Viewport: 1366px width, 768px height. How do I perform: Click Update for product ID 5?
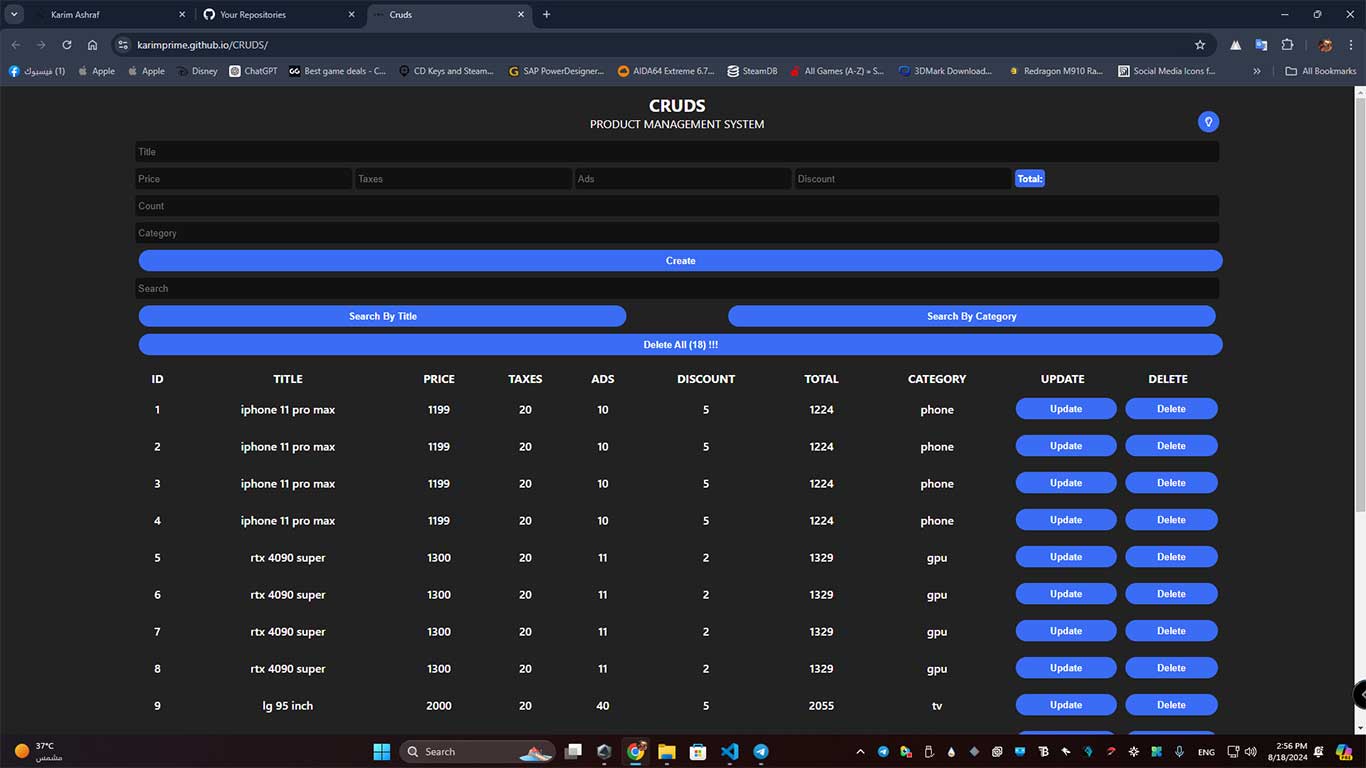point(1065,557)
